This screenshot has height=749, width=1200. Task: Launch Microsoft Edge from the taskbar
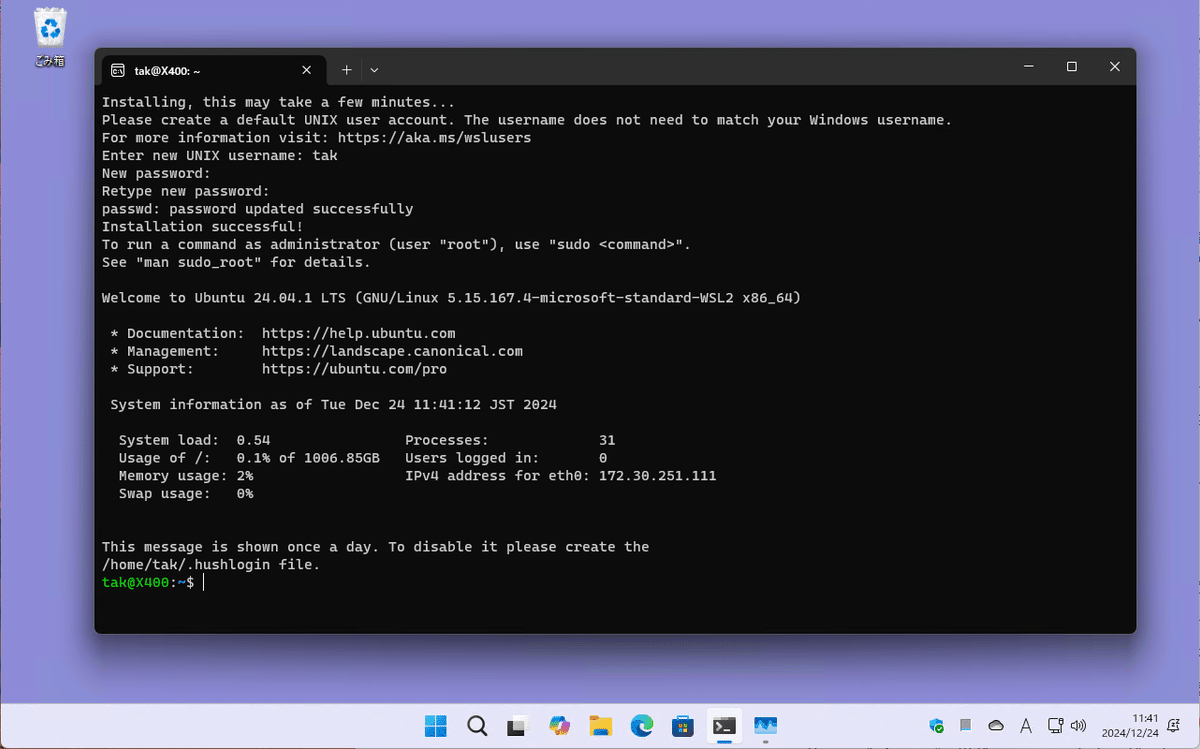[642, 726]
